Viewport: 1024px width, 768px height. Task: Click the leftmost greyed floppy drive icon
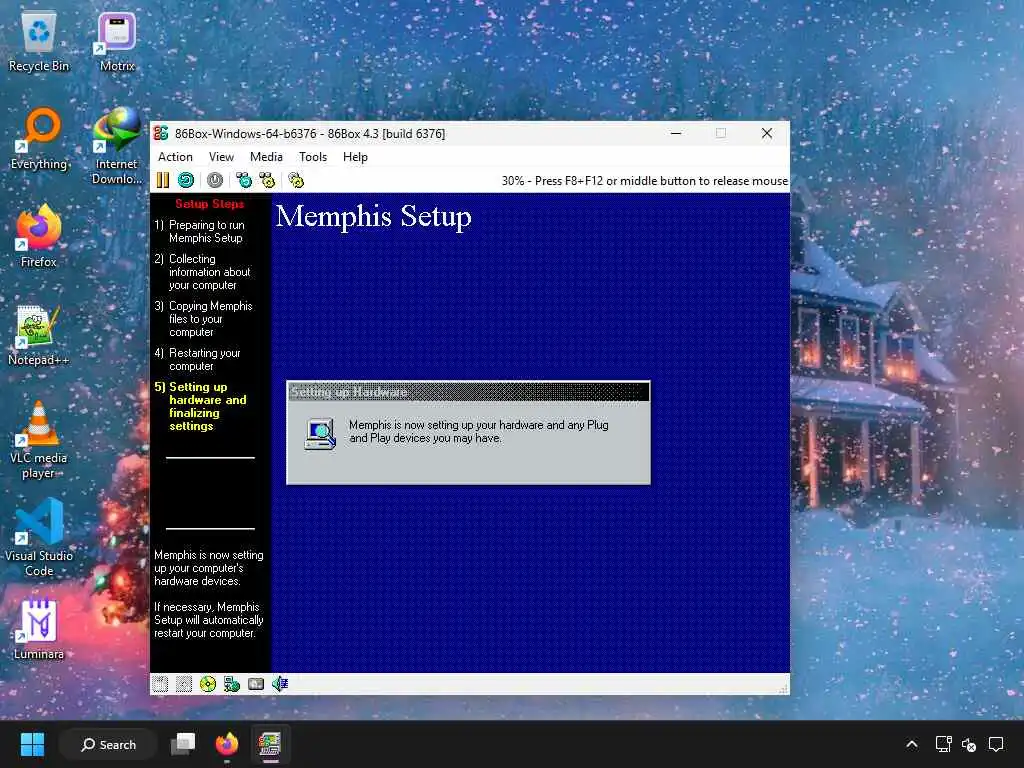(160, 684)
